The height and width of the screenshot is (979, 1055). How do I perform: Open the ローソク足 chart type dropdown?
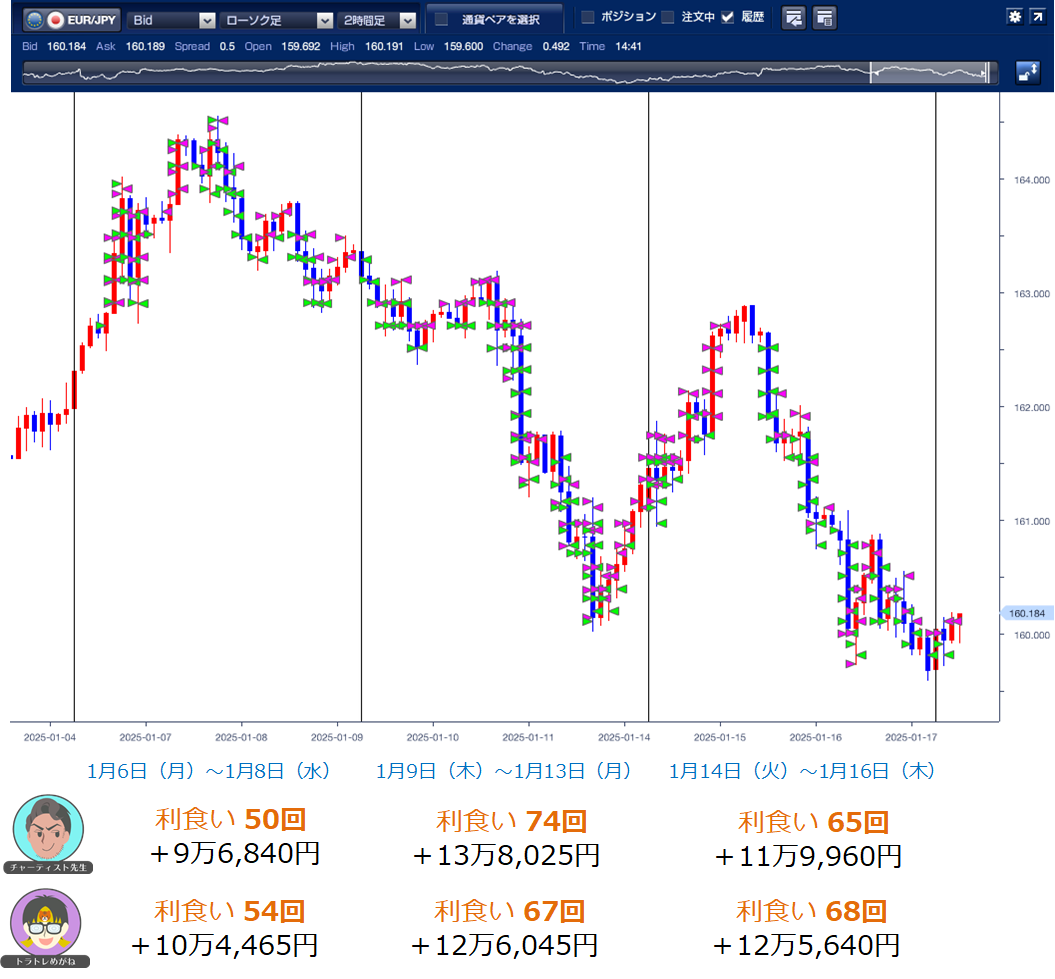278,20
